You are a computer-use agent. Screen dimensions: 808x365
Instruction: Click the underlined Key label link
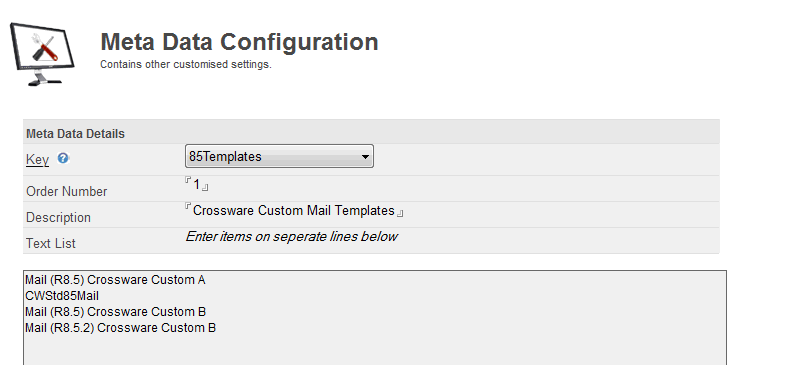point(37,160)
